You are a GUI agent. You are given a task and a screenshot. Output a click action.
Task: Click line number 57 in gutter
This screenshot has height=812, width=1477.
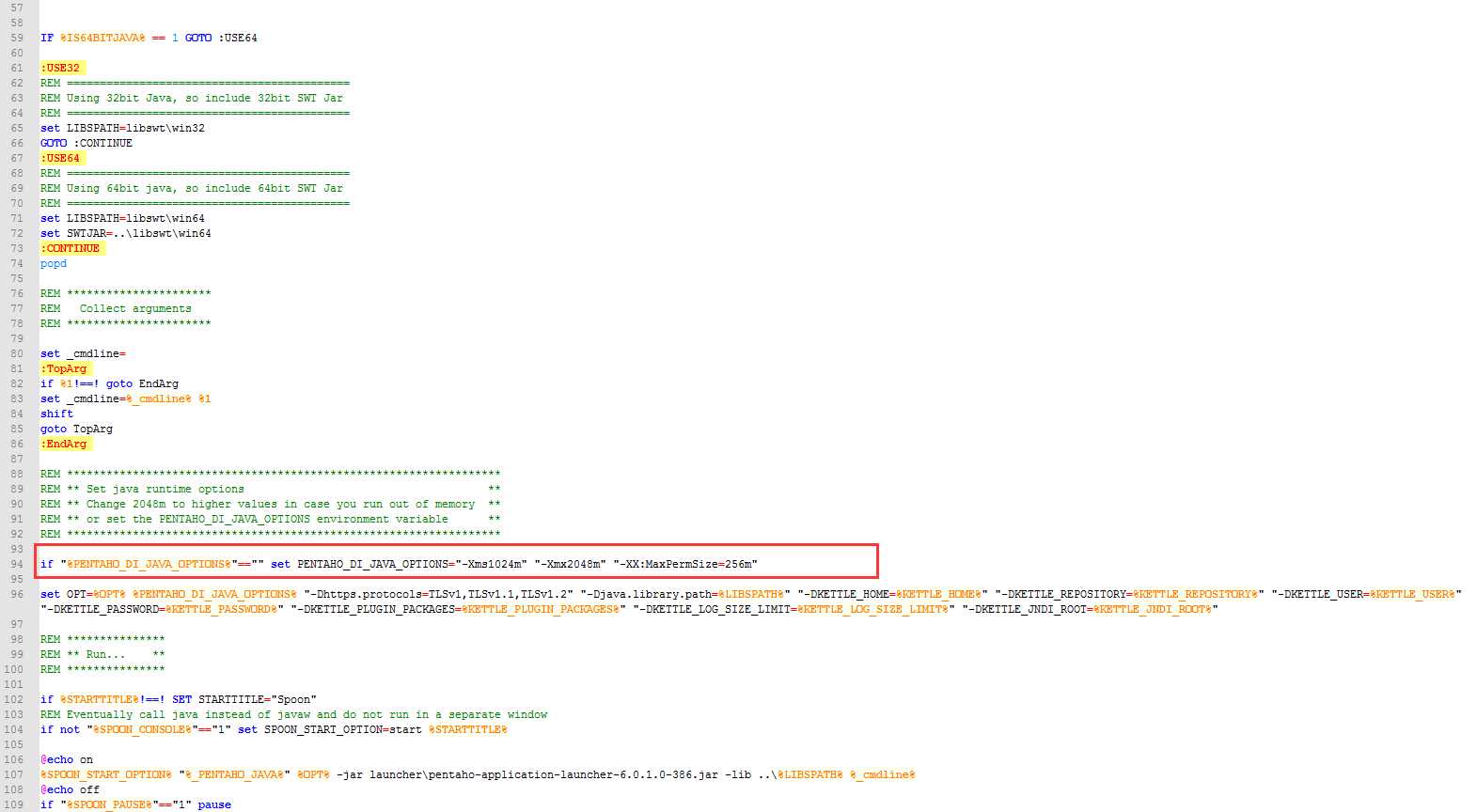point(17,8)
